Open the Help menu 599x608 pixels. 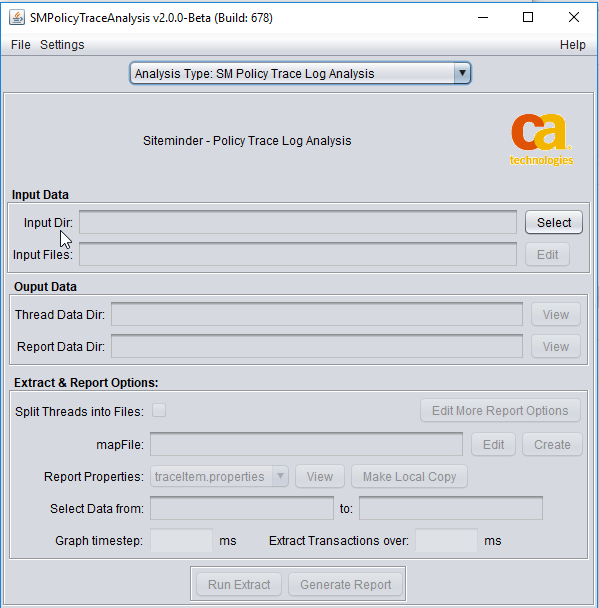(572, 45)
